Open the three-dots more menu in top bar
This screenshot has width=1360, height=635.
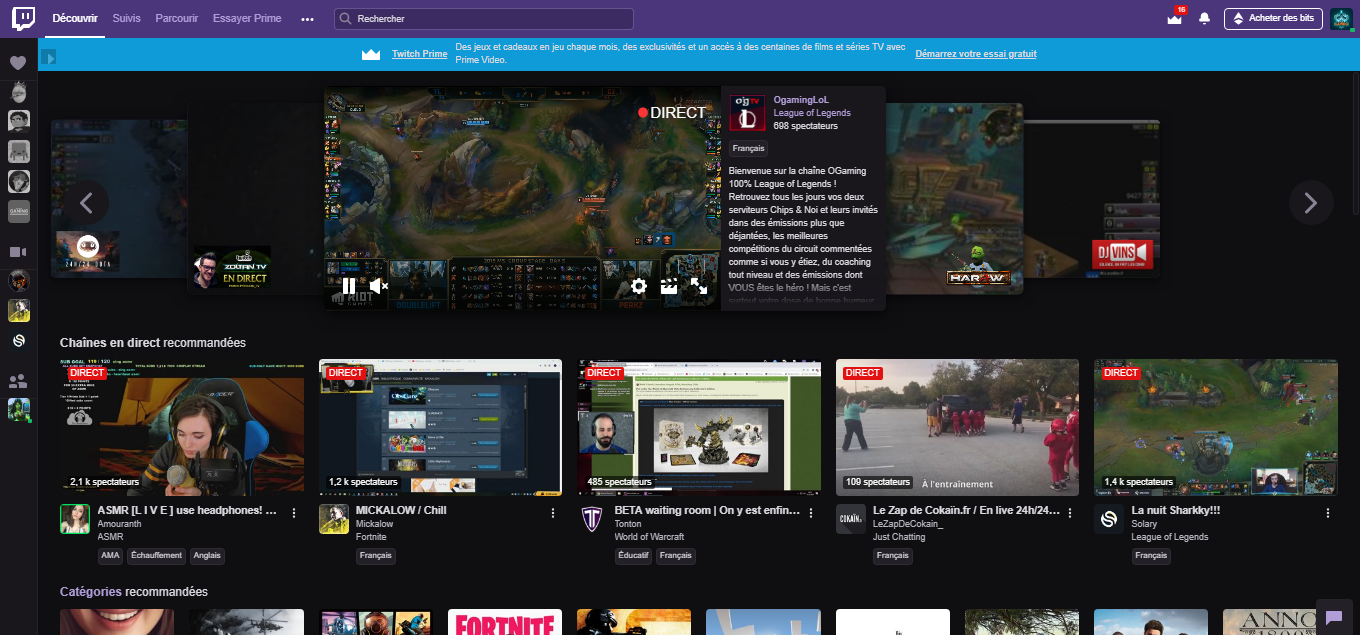coord(307,19)
